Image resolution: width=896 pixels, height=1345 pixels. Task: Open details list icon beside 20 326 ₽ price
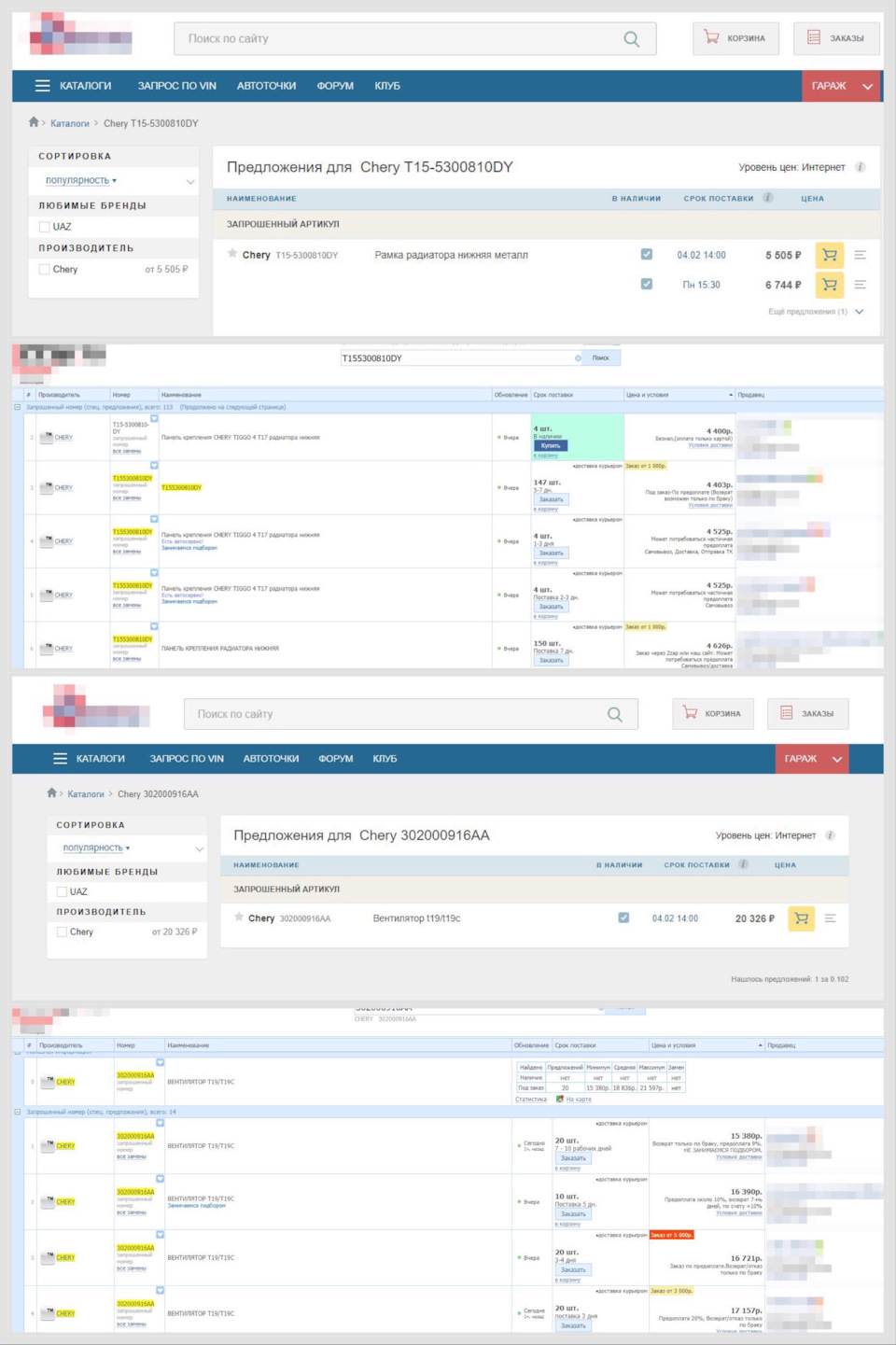tap(830, 918)
